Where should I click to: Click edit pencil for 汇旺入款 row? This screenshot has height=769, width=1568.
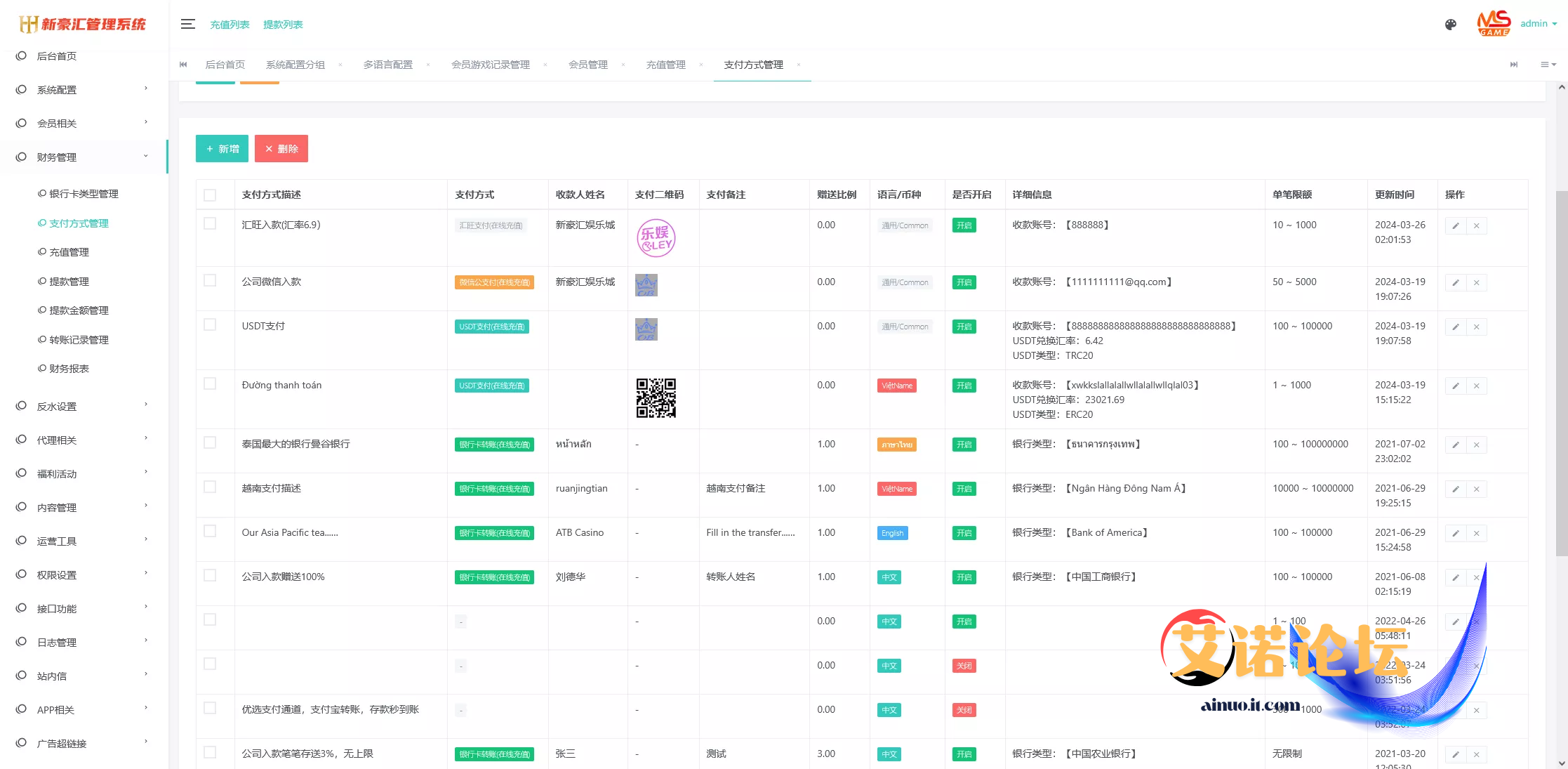(x=1456, y=226)
